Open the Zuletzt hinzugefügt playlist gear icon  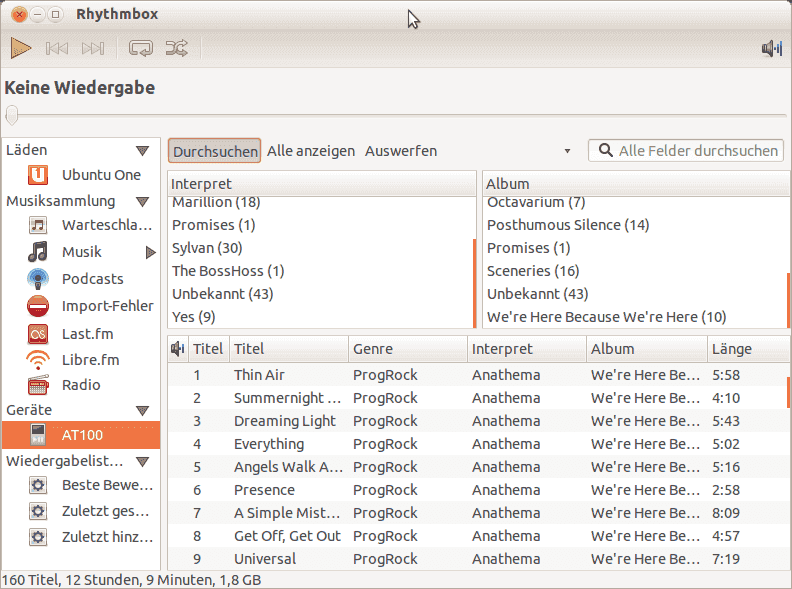[38, 536]
